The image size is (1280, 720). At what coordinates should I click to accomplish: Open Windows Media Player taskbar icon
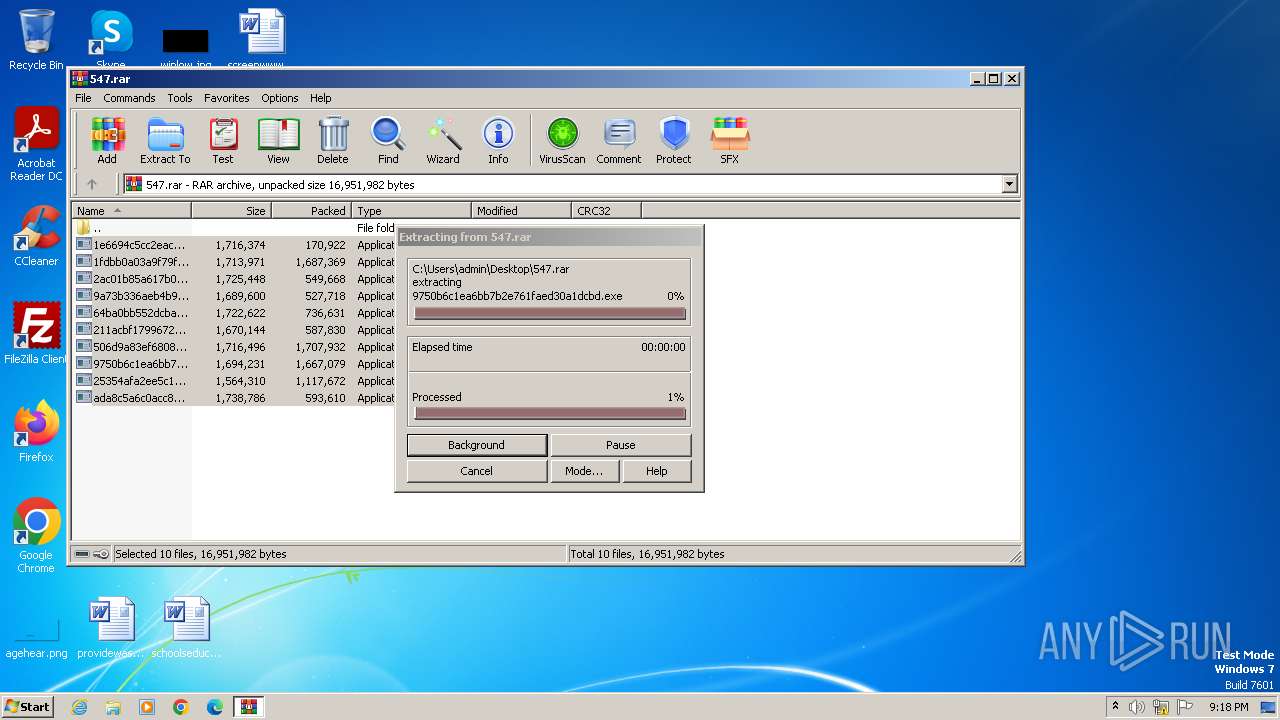[x=147, y=707]
